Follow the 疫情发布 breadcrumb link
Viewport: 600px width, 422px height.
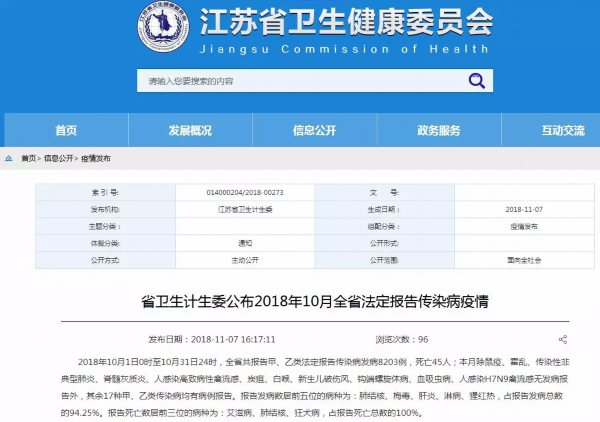(x=96, y=158)
